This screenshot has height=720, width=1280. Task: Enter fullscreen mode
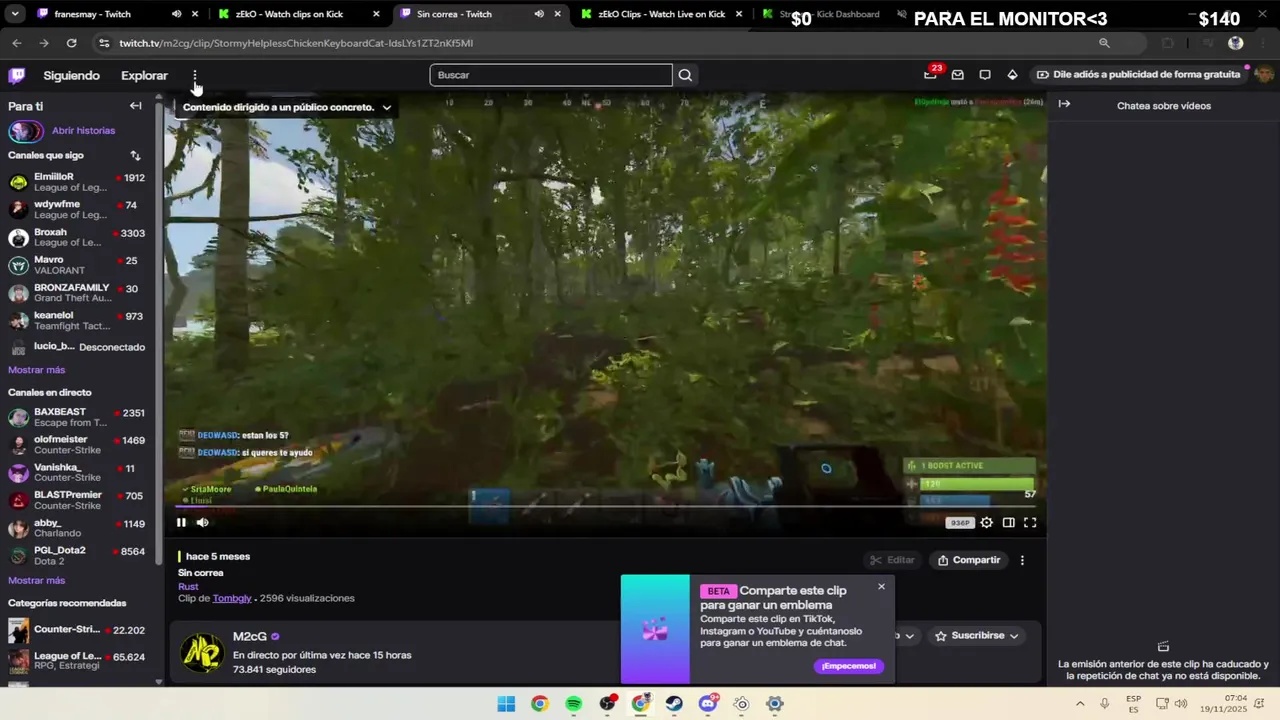click(1030, 522)
